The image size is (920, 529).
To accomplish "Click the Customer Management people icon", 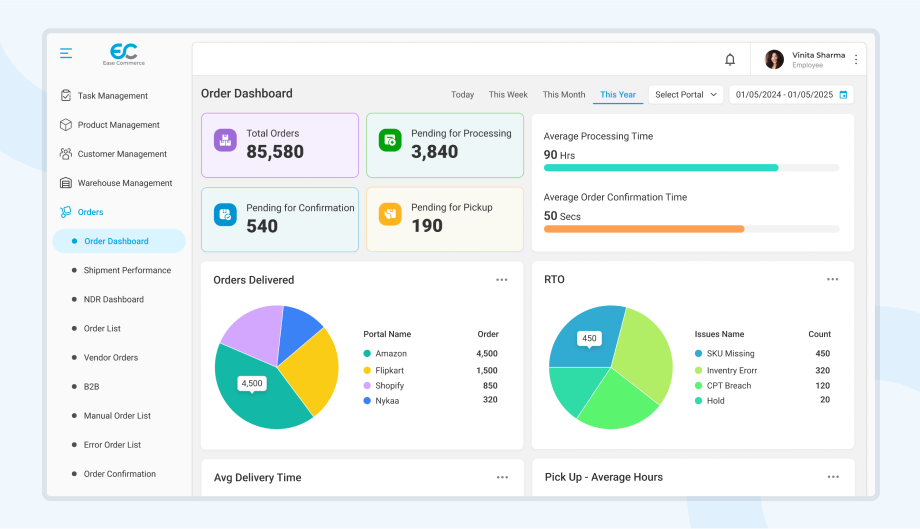I will click(x=66, y=154).
